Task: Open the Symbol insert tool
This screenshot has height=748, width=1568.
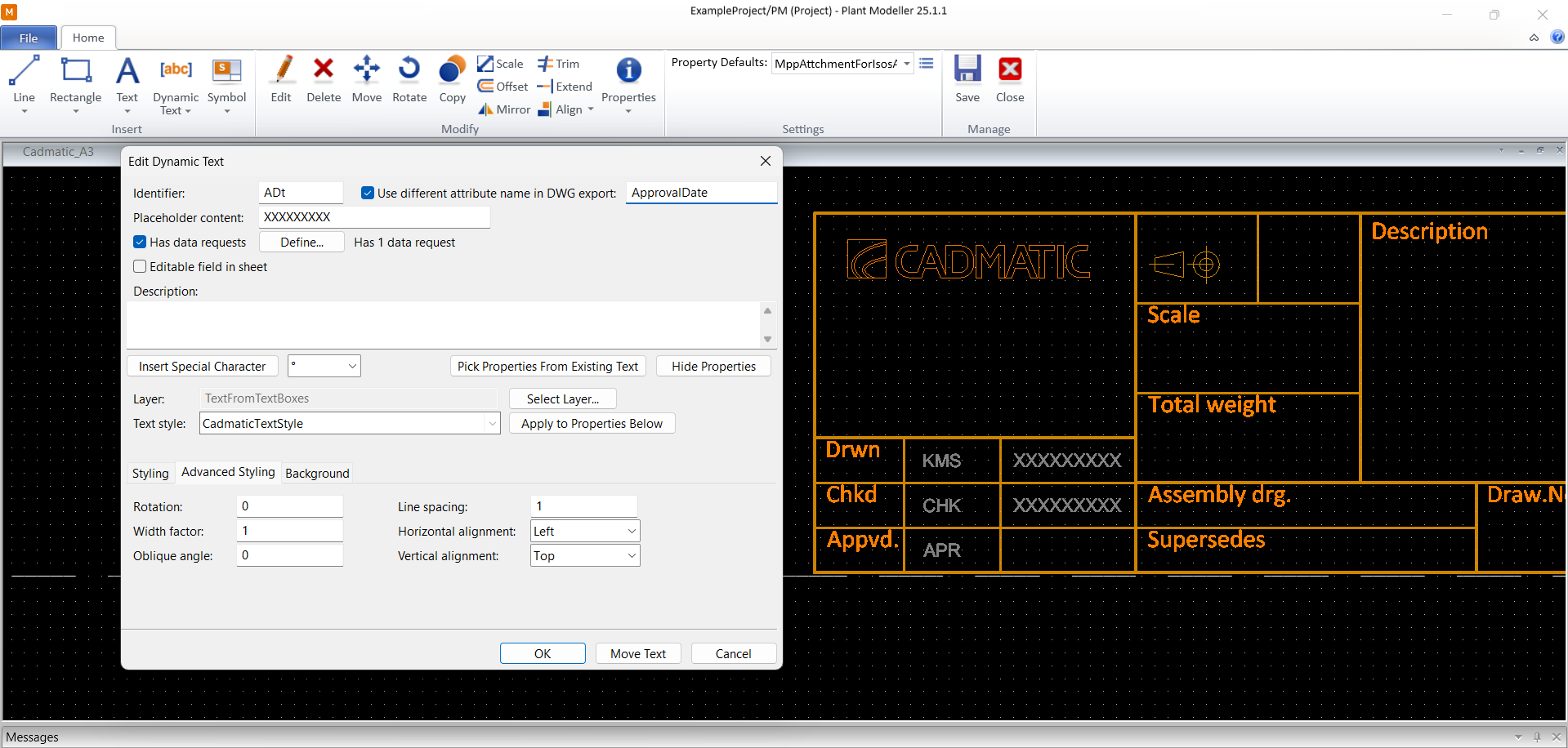Action: tap(226, 78)
